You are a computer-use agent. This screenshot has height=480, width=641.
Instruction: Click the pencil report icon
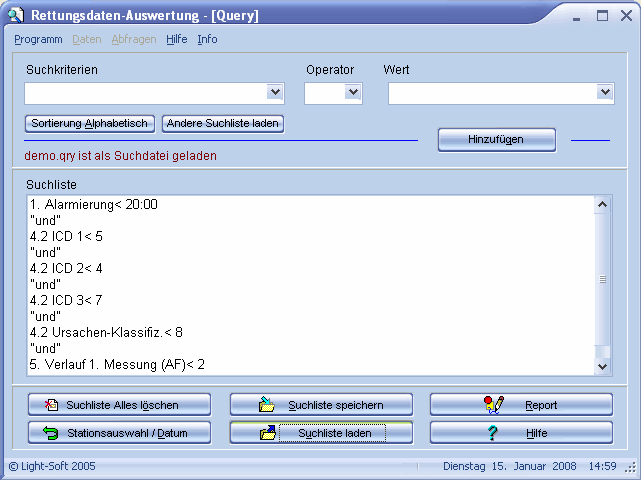click(x=494, y=405)
